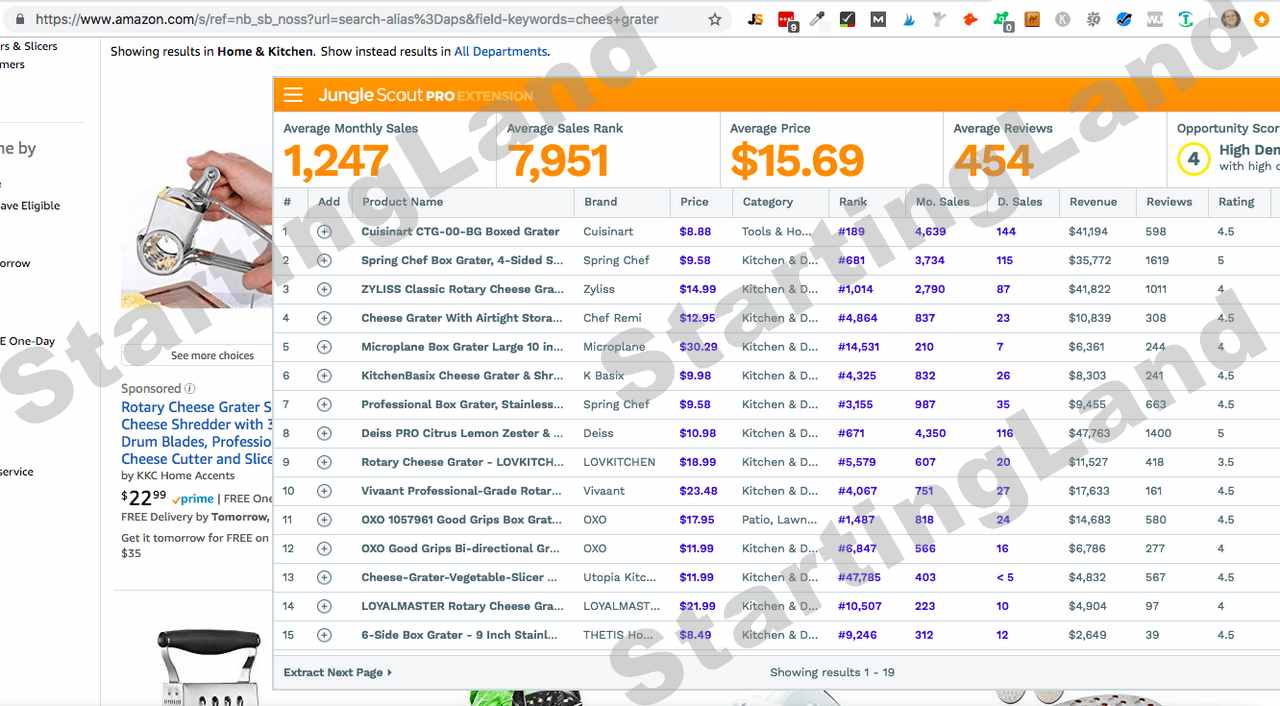Open the green puzzle extension with 0 badge
1280x706 pixels.
click(1002, 19)
